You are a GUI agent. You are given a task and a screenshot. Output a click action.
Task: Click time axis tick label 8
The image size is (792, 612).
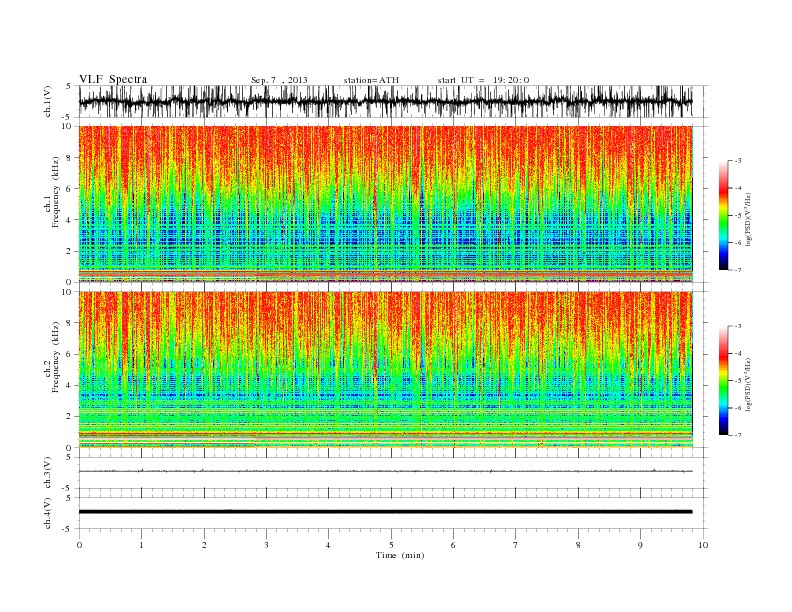(578, 545)
